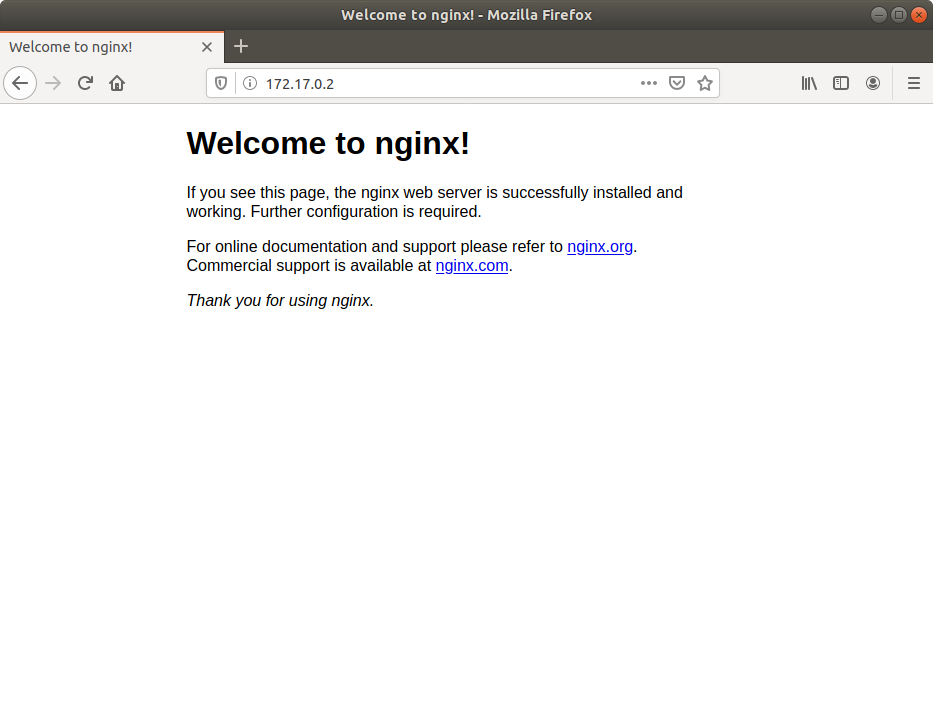Toggle the sidebar view
The image size is (933, 721).
[x=841, y=84]
